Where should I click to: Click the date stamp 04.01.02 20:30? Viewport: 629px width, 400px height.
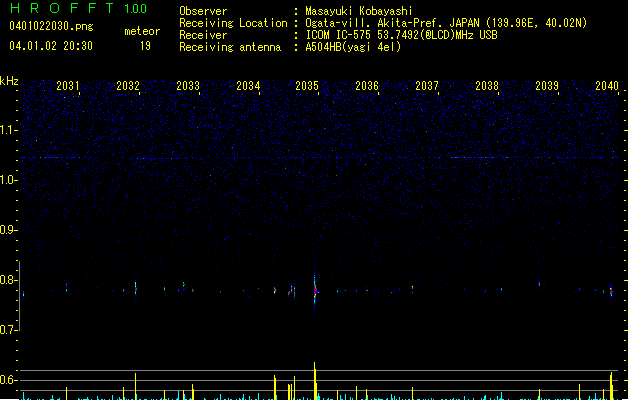[x=51, y=46]
